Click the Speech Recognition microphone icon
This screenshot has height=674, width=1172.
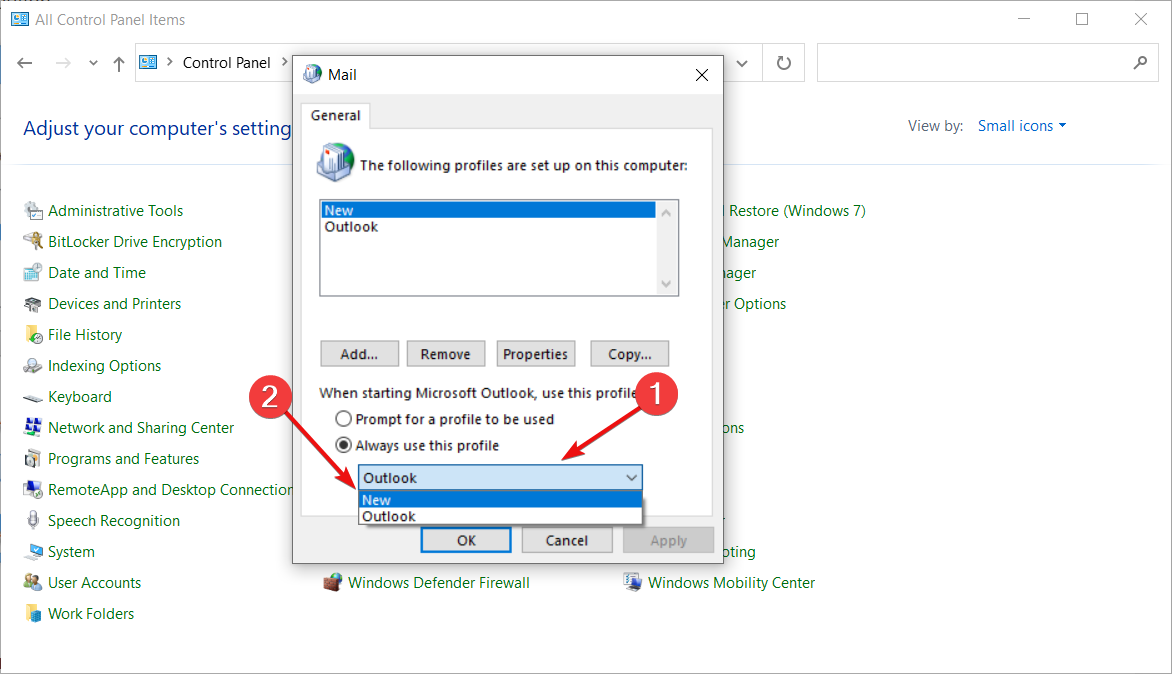[x=33, y=520]
